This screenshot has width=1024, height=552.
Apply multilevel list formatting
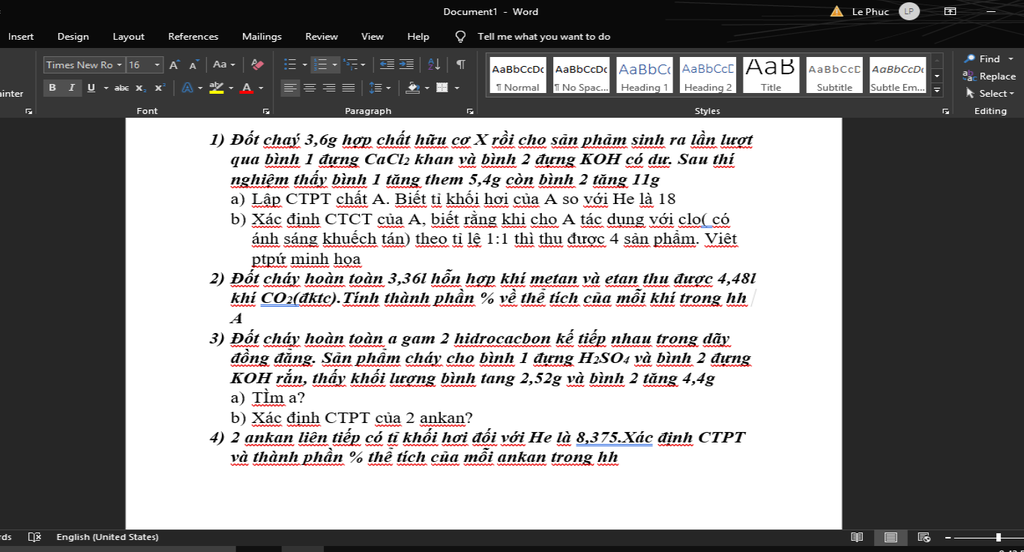[351, 65]
